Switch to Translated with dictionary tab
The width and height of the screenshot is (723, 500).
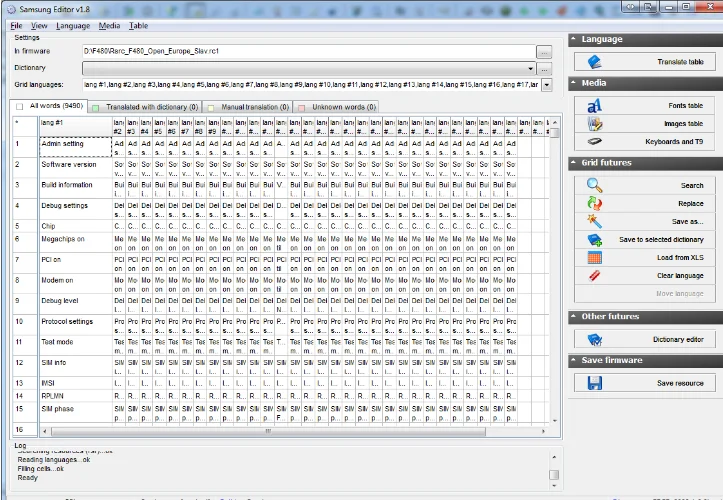[145, 107]
